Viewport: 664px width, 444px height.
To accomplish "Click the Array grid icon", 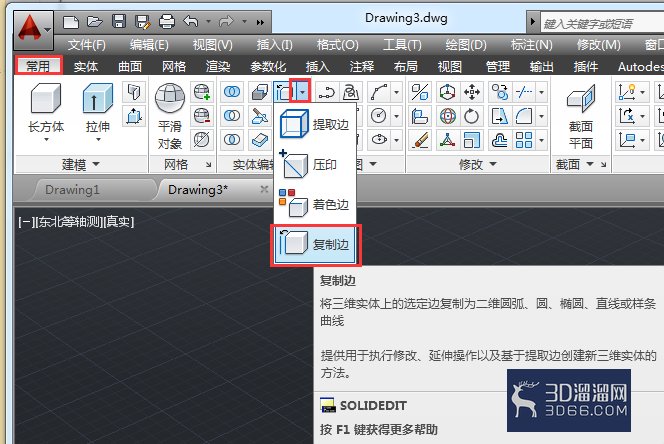I will pos(524,140).
